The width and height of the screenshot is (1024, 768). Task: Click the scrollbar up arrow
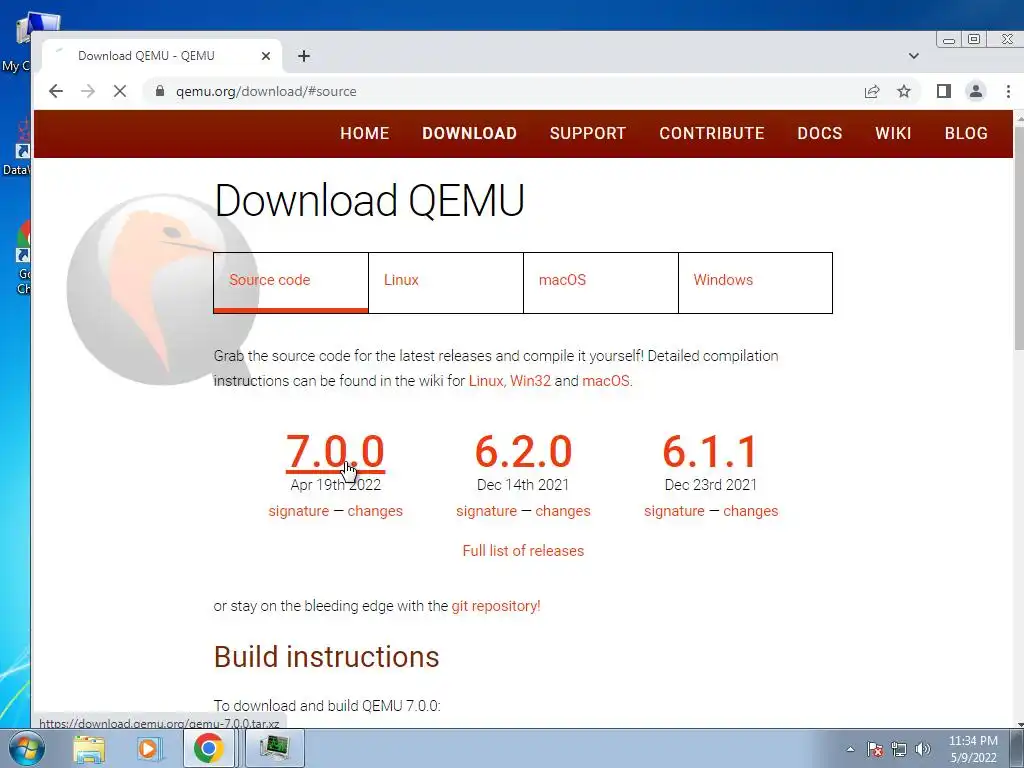coord(1018,119)
